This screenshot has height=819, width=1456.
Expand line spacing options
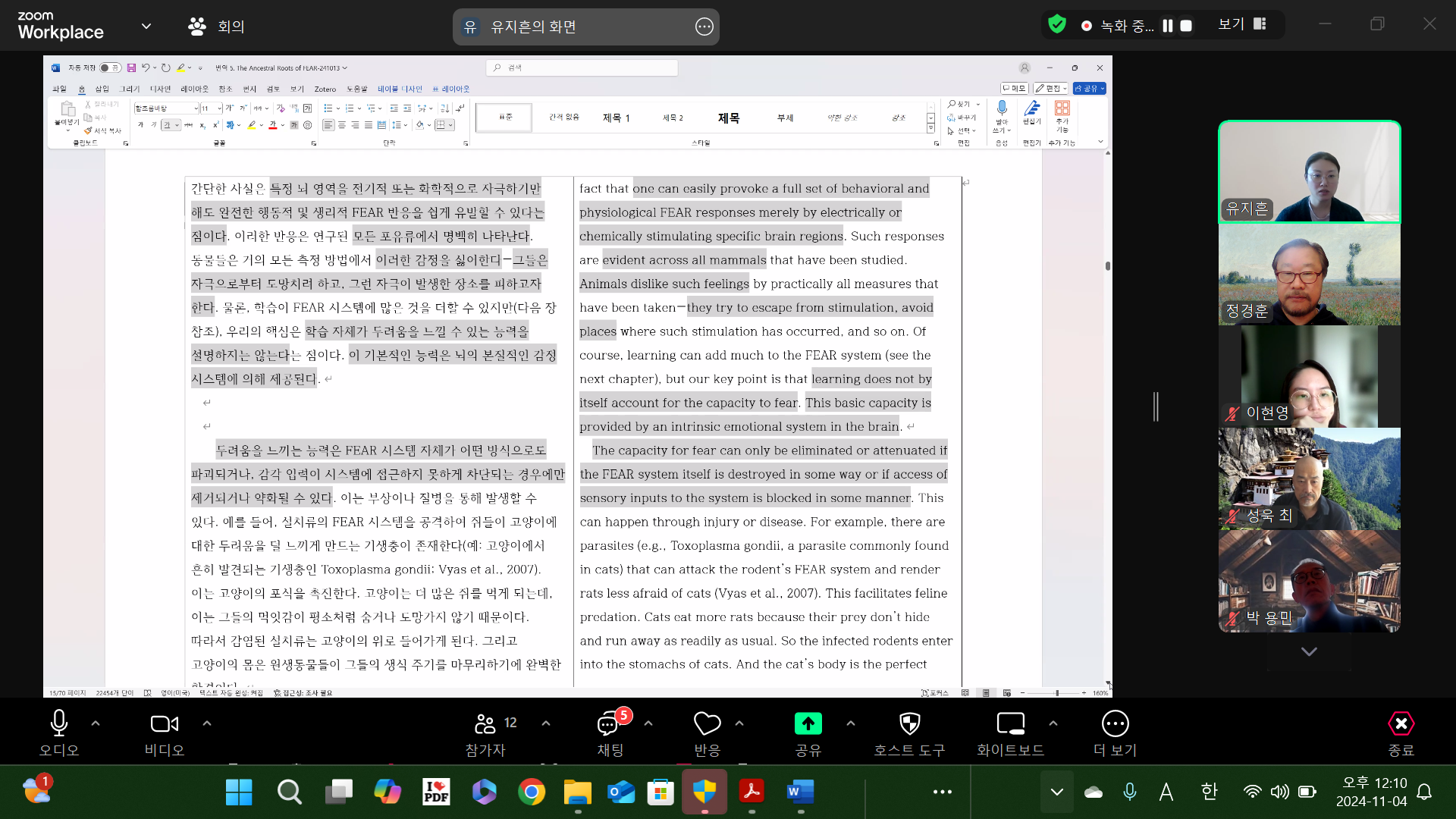click(x=406, y=125)
